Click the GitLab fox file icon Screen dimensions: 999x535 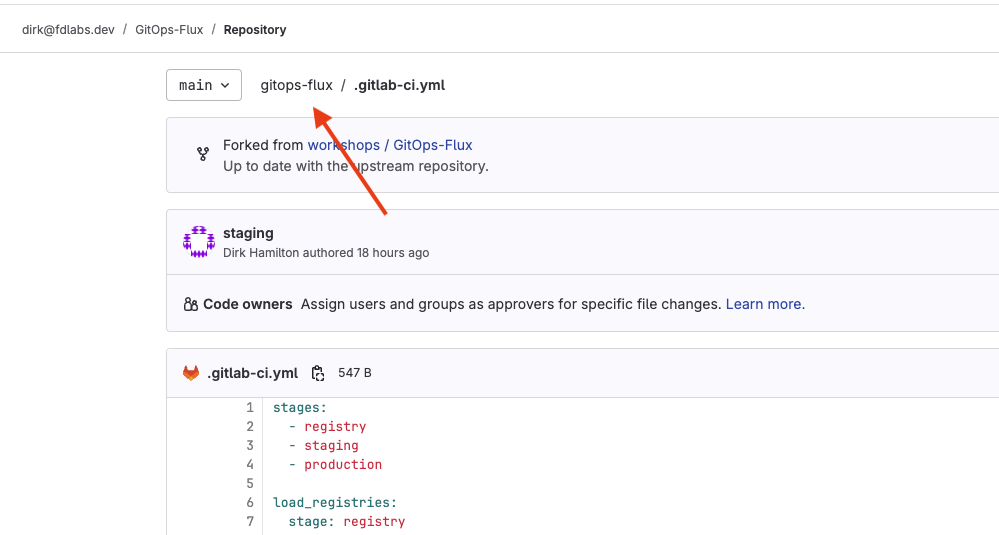pos(191,373)
